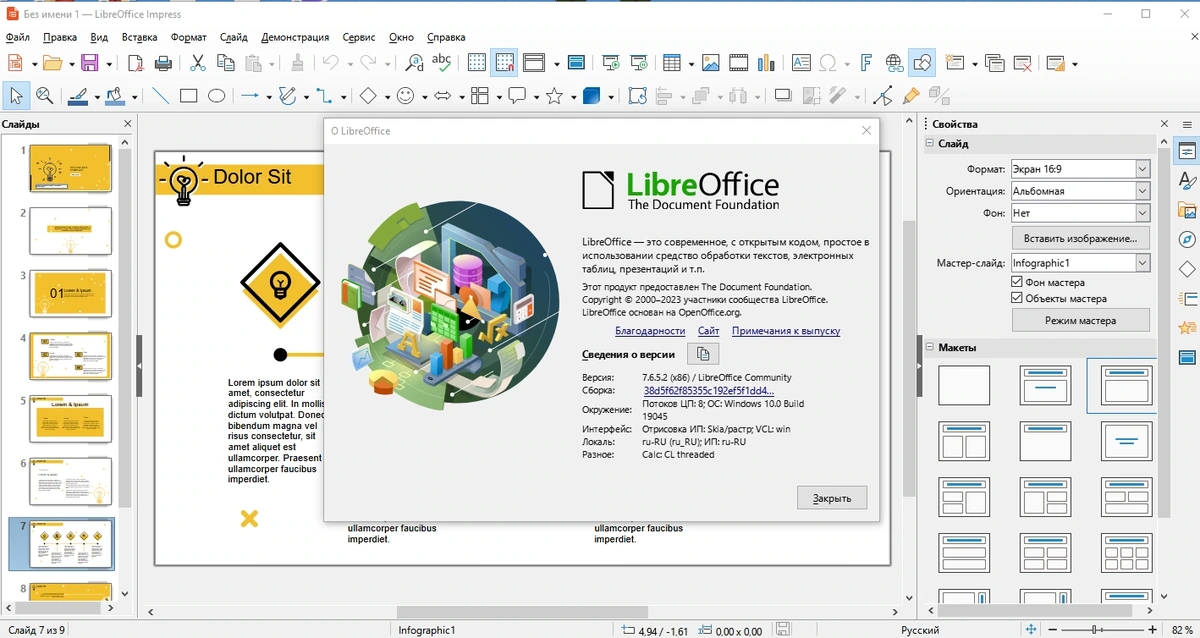Select the Insert Line tool
This screenshot has height=638, width=1200.
pos(160,96)
